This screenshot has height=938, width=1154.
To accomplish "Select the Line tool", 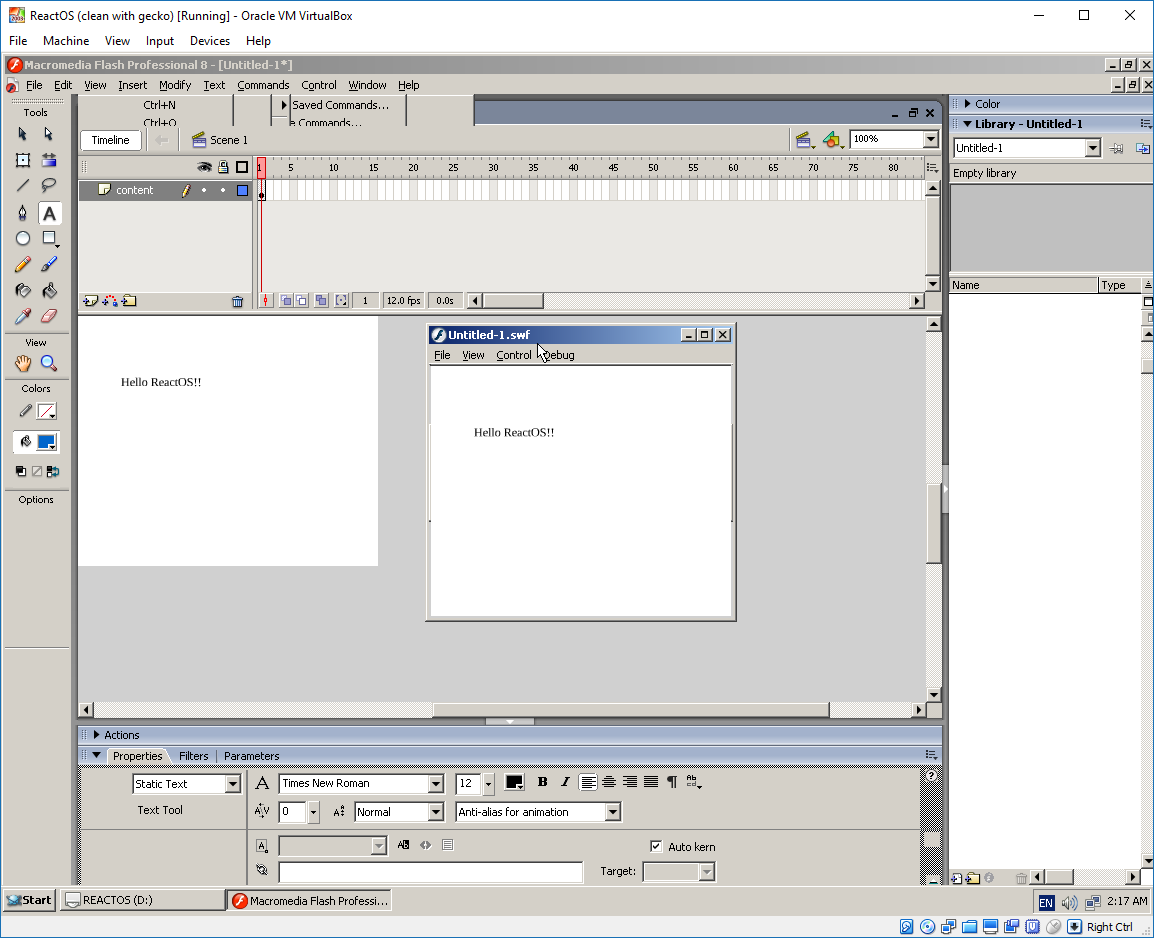I will click(23, 185).
